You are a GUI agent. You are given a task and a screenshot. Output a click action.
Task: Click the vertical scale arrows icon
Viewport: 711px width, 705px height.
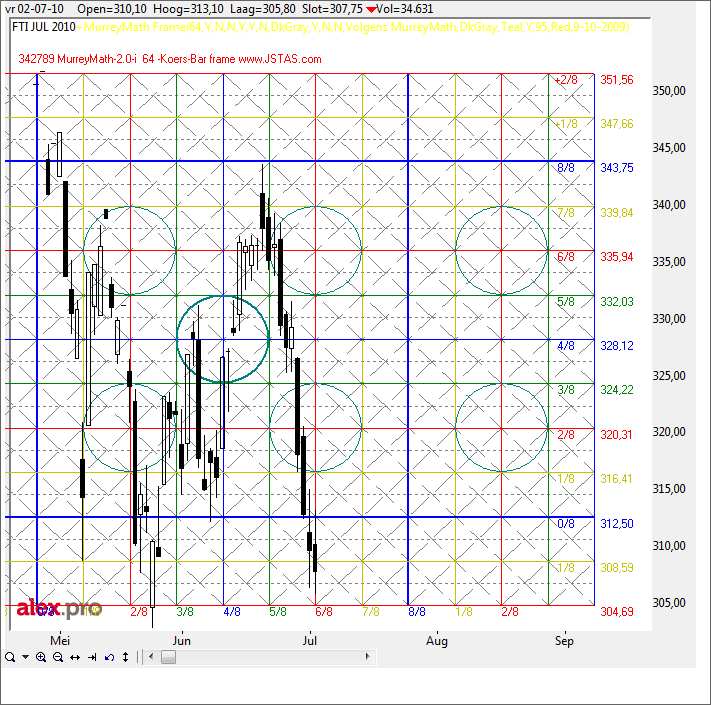click(124, 657)
